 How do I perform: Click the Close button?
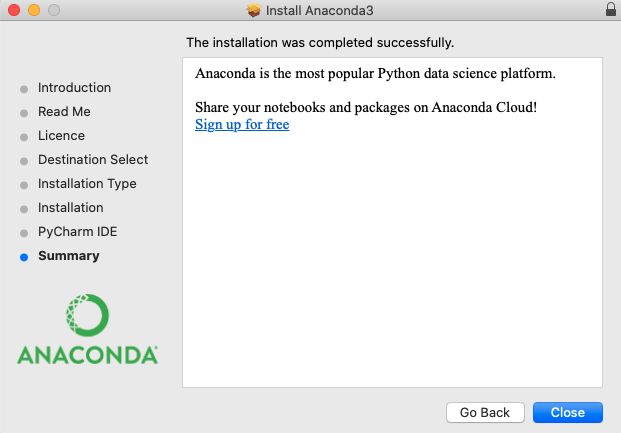(x=568, y=412)
